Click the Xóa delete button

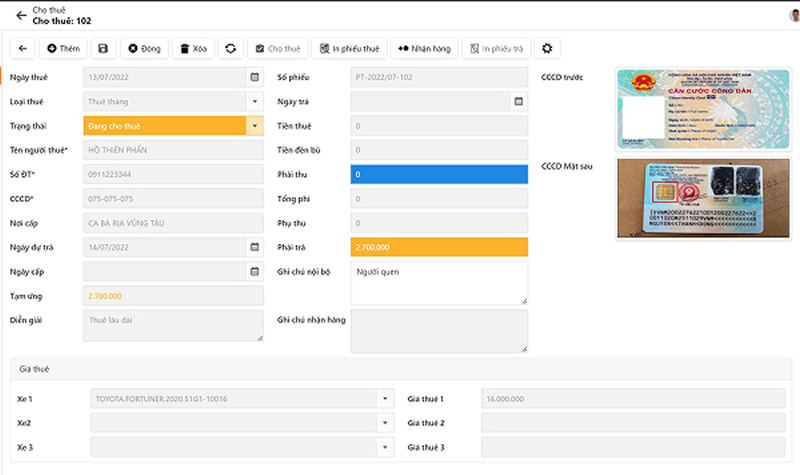click(193, 48)
